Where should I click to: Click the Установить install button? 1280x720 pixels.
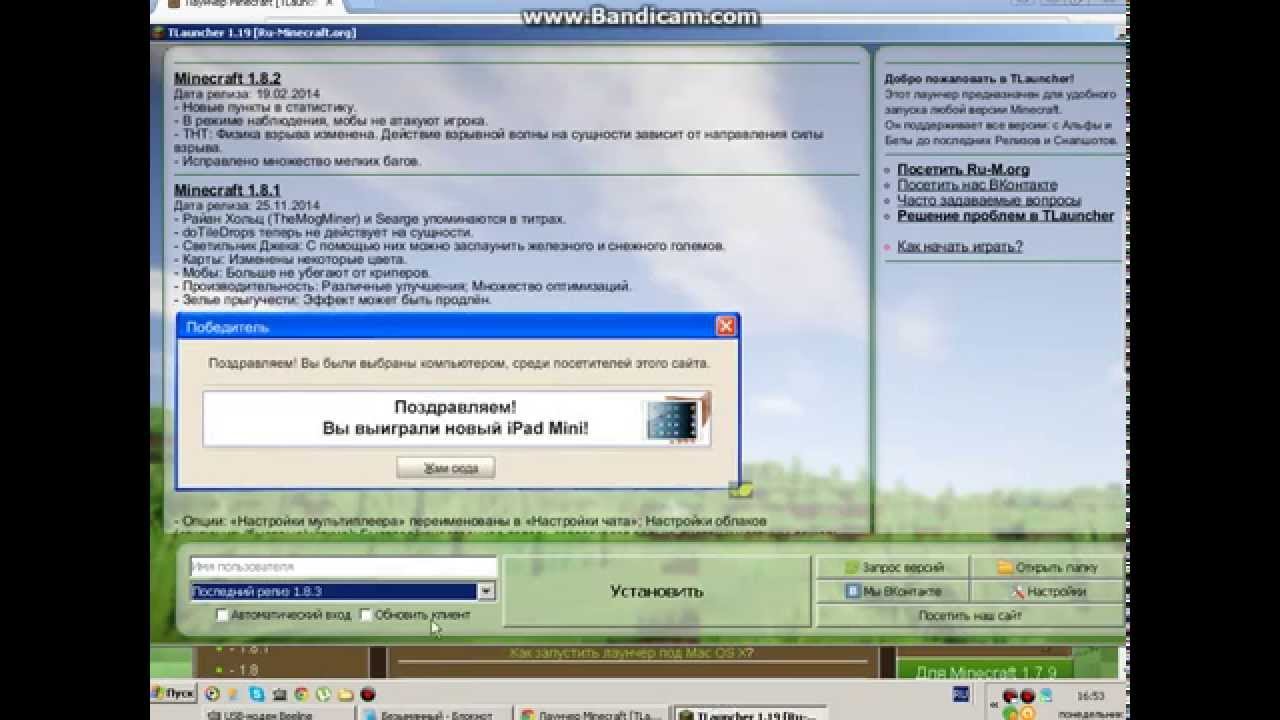point(656,591)
